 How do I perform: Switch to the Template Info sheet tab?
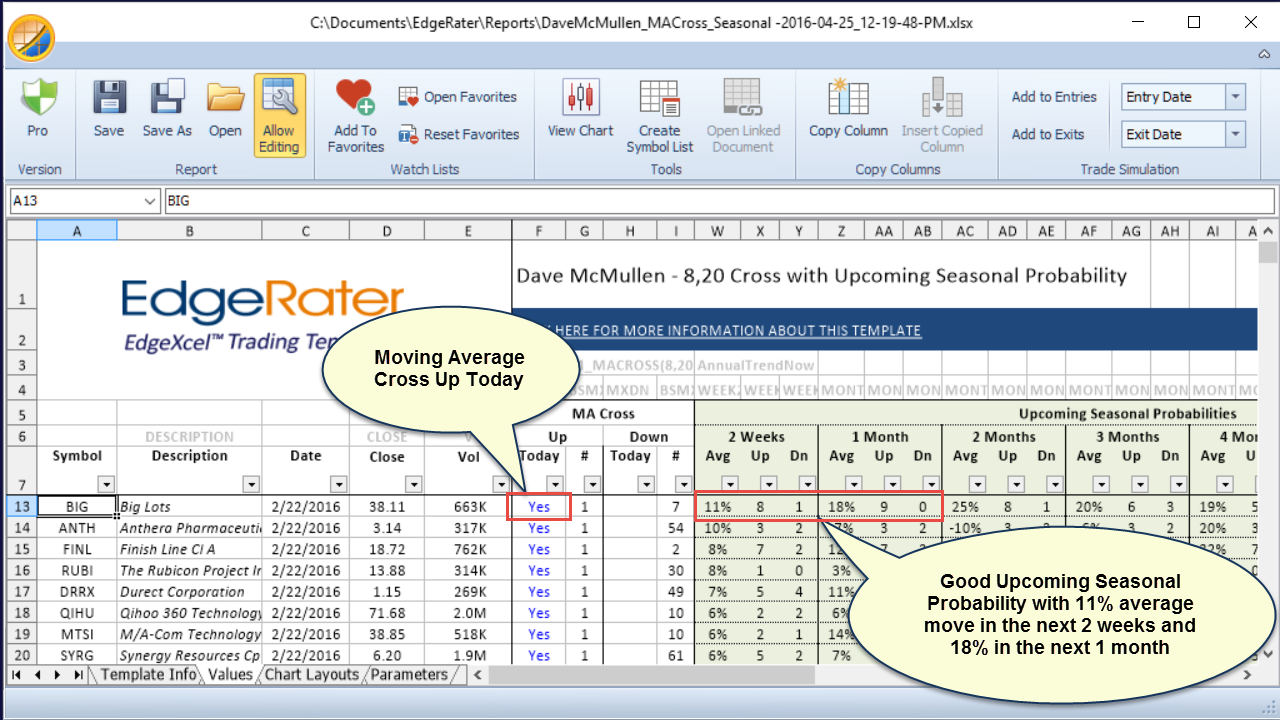(148, 675)
